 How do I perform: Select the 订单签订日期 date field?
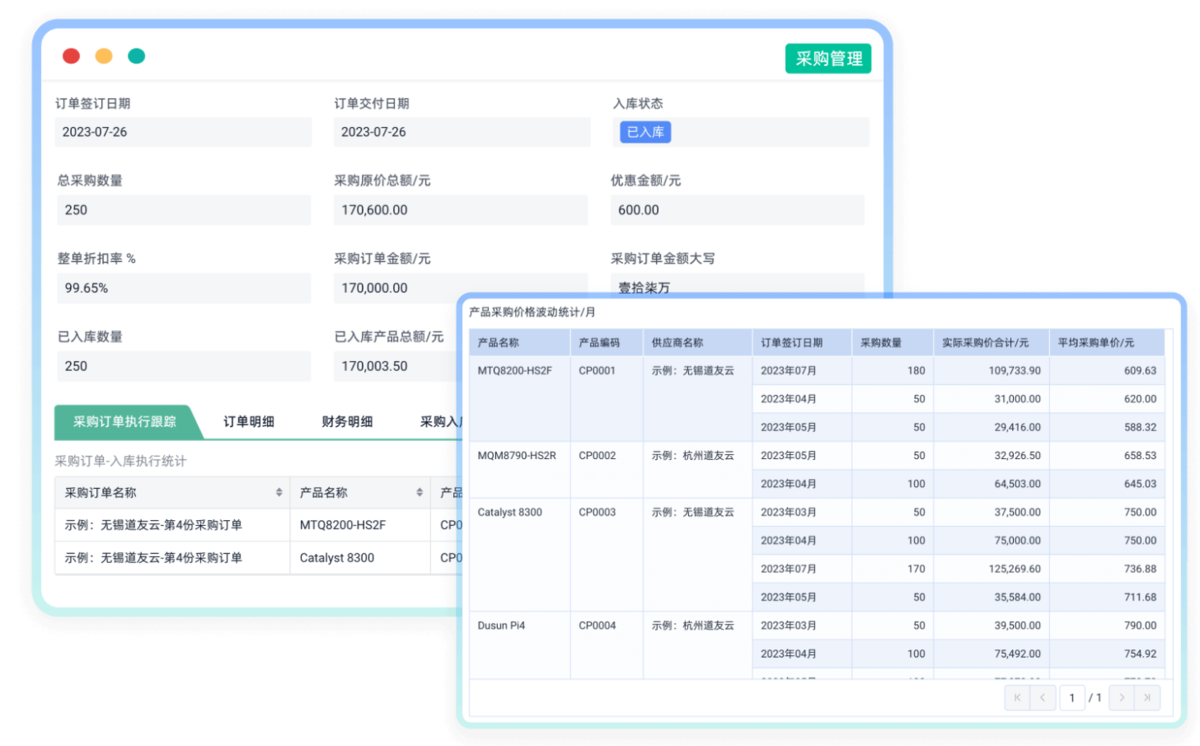(x=183, y=132)
